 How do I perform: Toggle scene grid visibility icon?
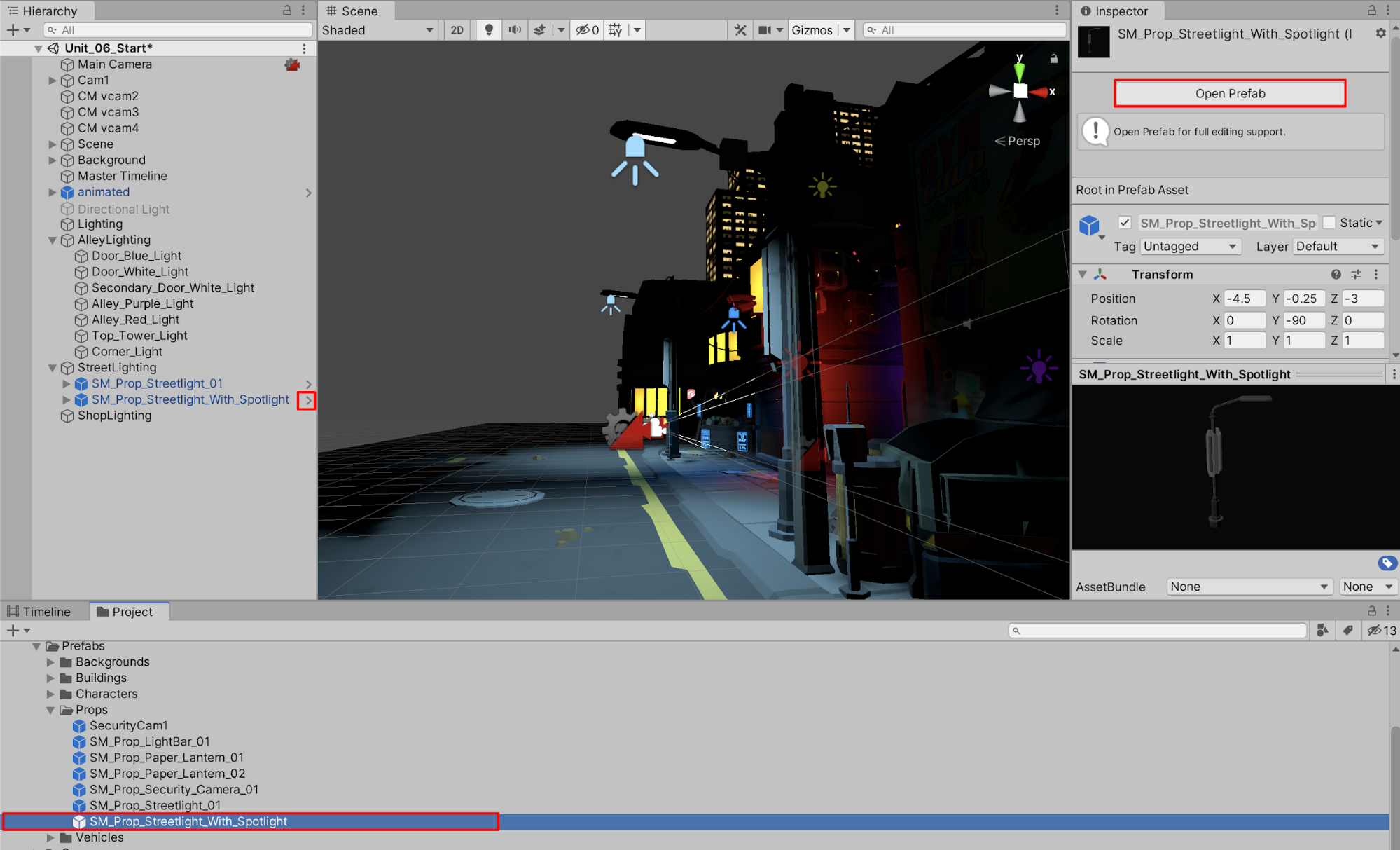coord(616,30)
